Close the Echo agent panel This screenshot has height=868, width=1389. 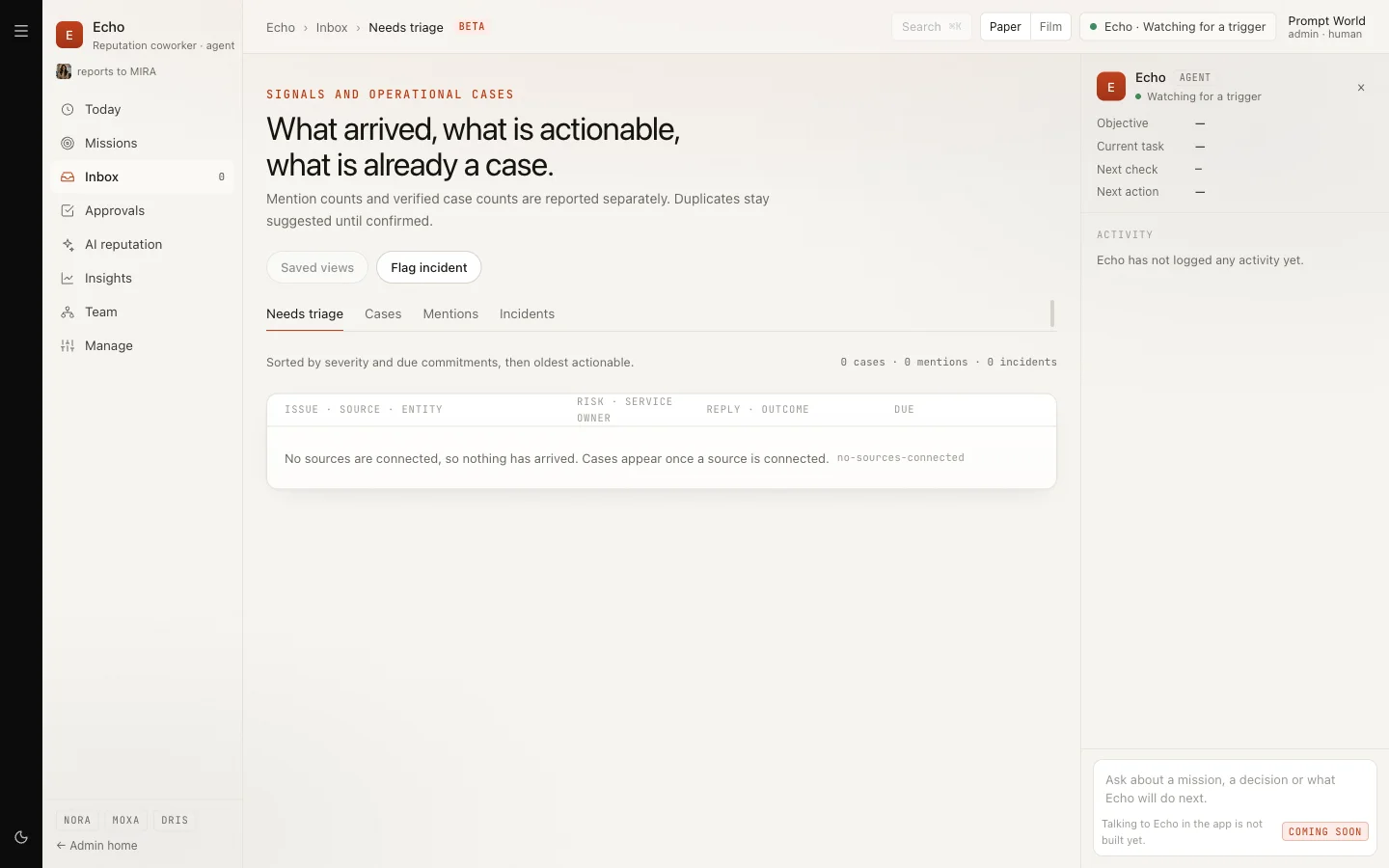tap(1361, 88)
